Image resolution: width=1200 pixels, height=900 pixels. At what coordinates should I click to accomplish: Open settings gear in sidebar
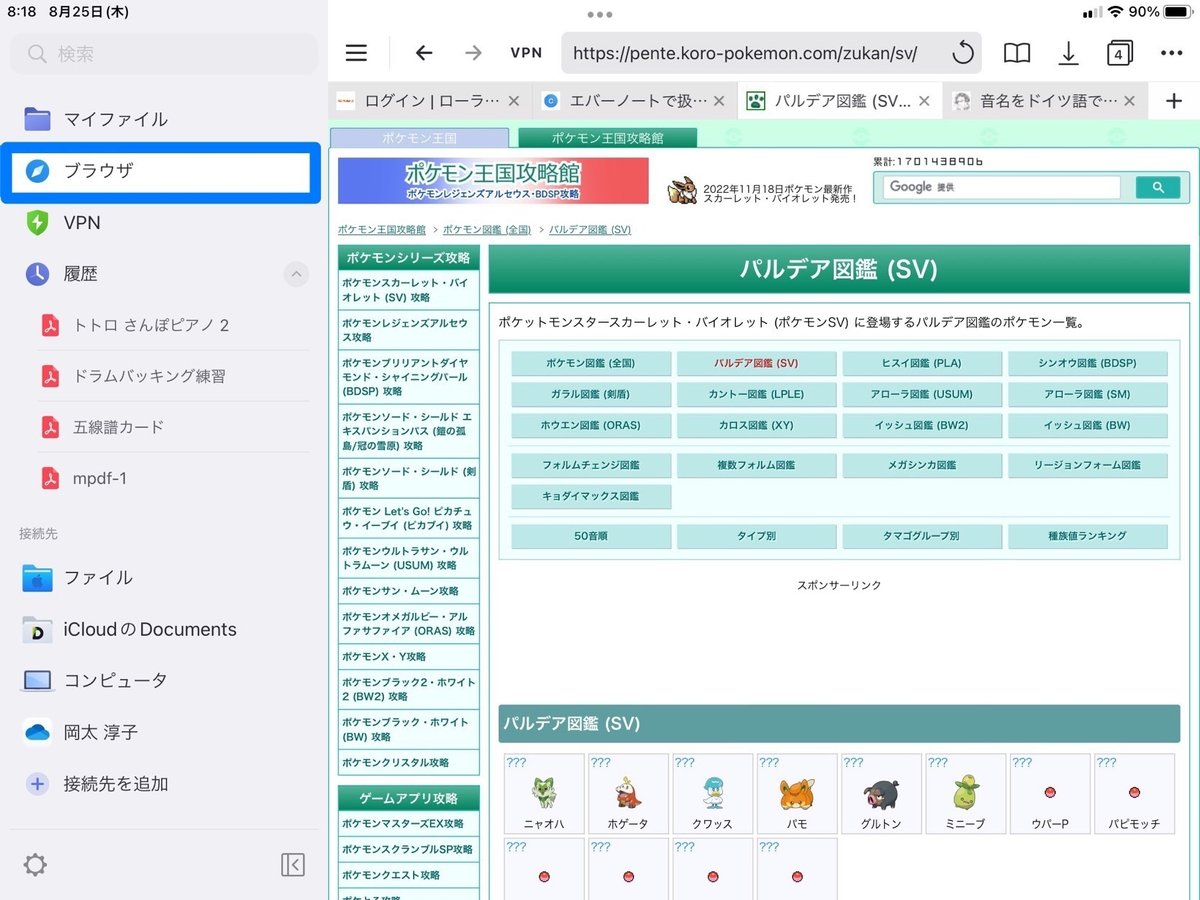(35, 865)
